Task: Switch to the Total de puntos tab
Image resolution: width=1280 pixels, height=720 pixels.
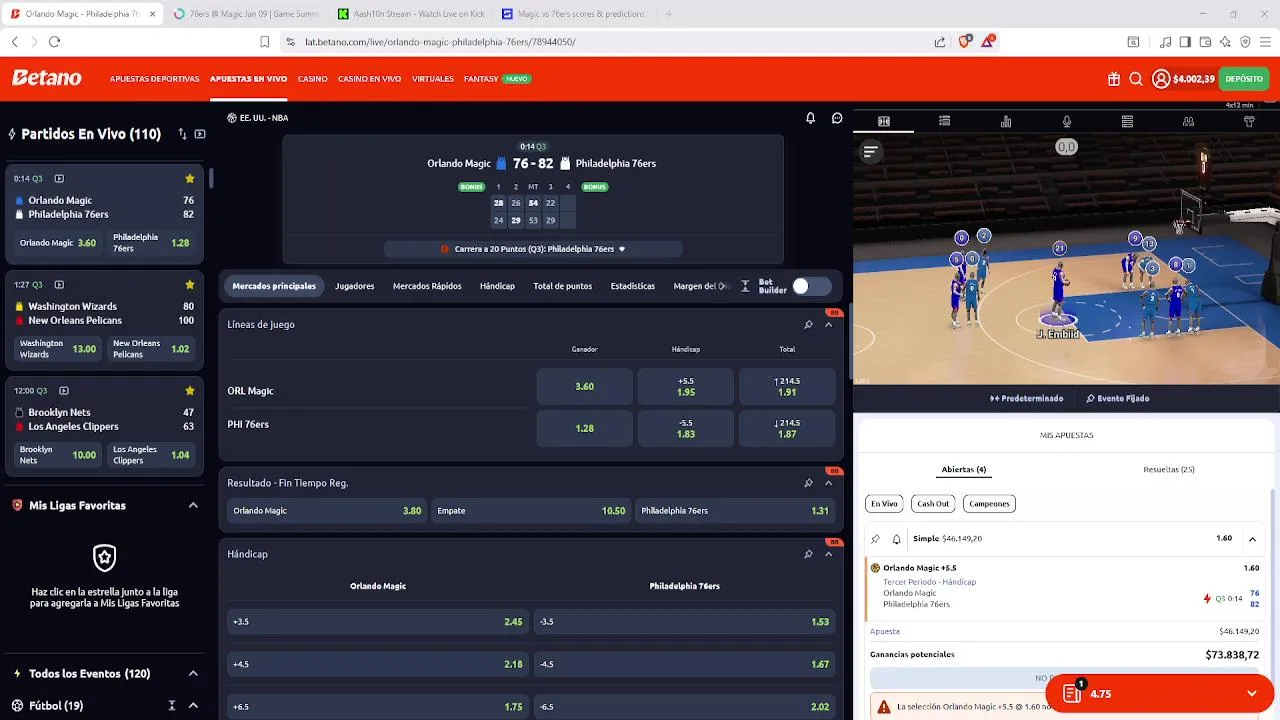Action: point(563,286)
